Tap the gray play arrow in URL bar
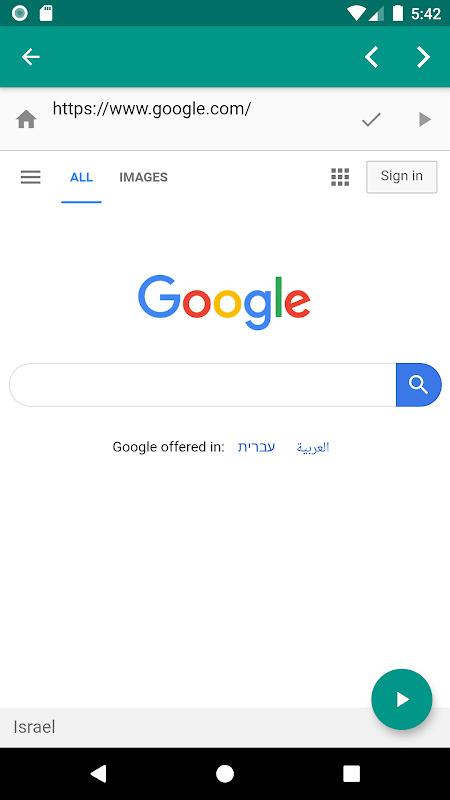The height and width of the screenshot is (800, 450). click(424, 119)
